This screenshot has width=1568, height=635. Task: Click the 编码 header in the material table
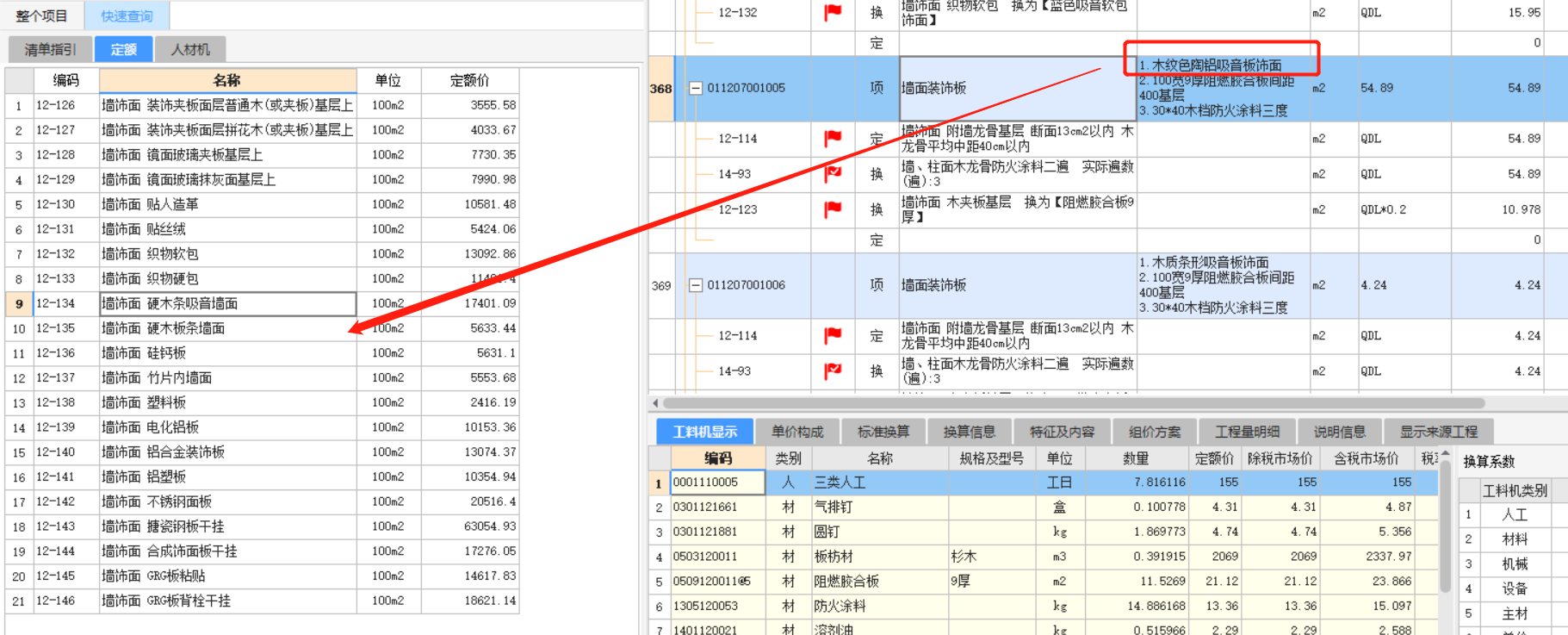click(718, 458)
